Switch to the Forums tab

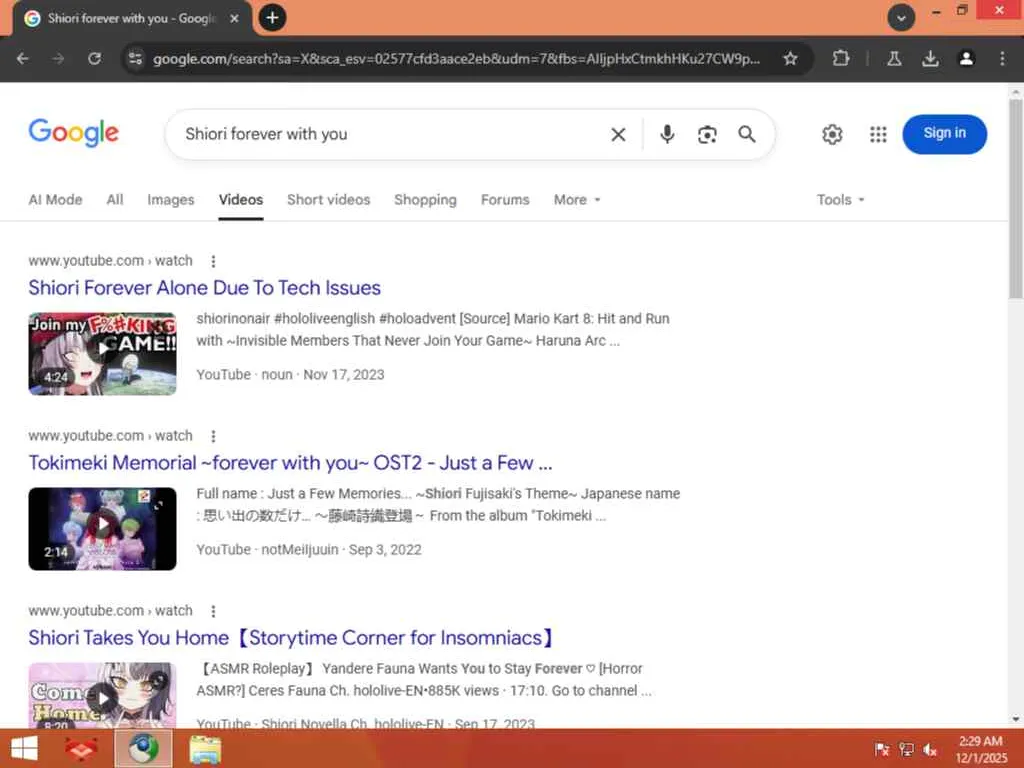tap(505, 200)
